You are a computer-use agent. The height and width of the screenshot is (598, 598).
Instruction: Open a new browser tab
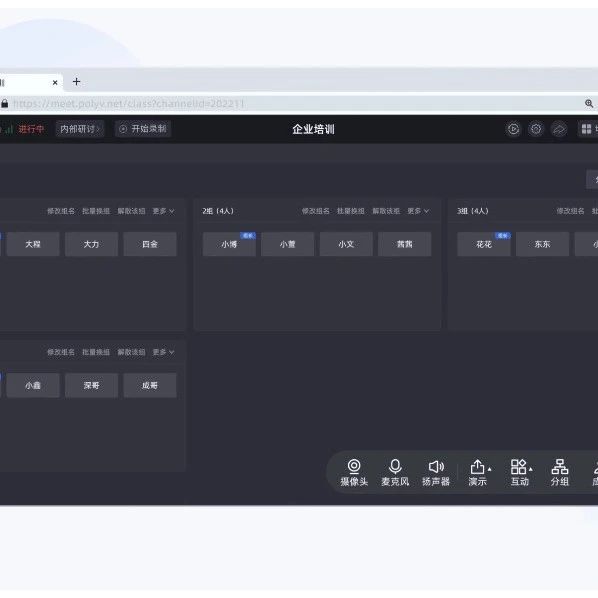76,82
